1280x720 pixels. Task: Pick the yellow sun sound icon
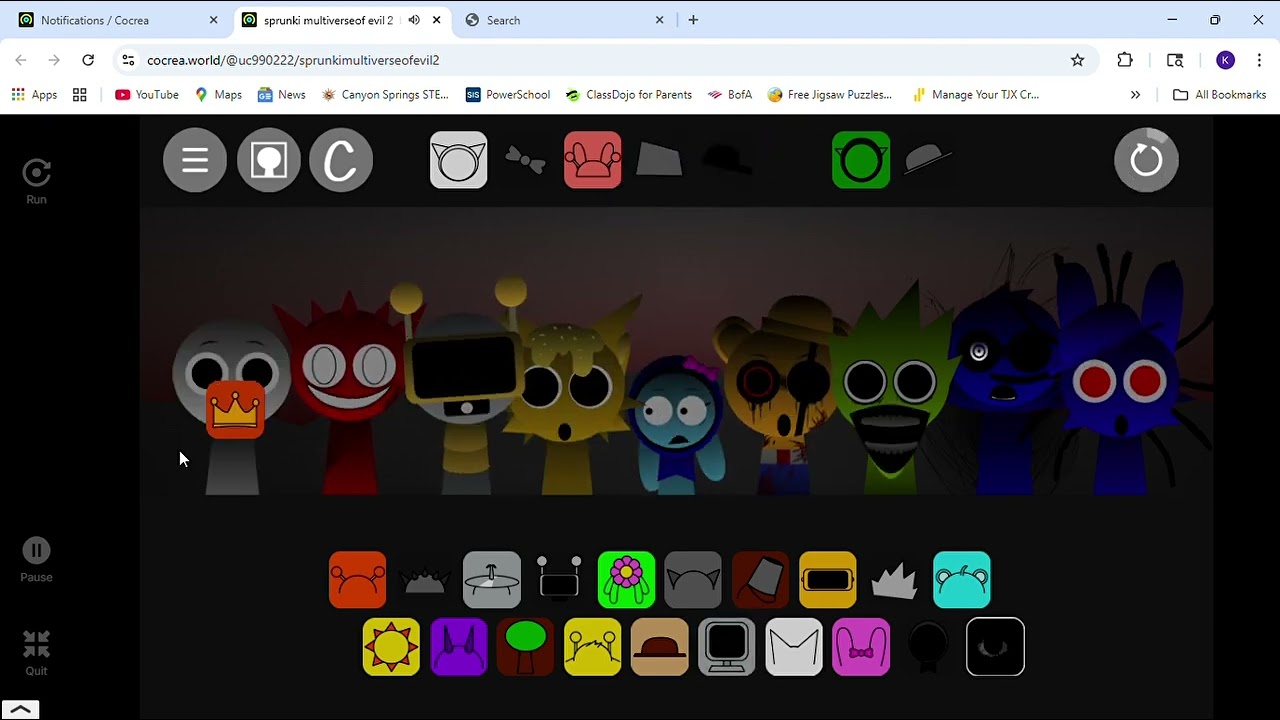[x=391, y=647]
